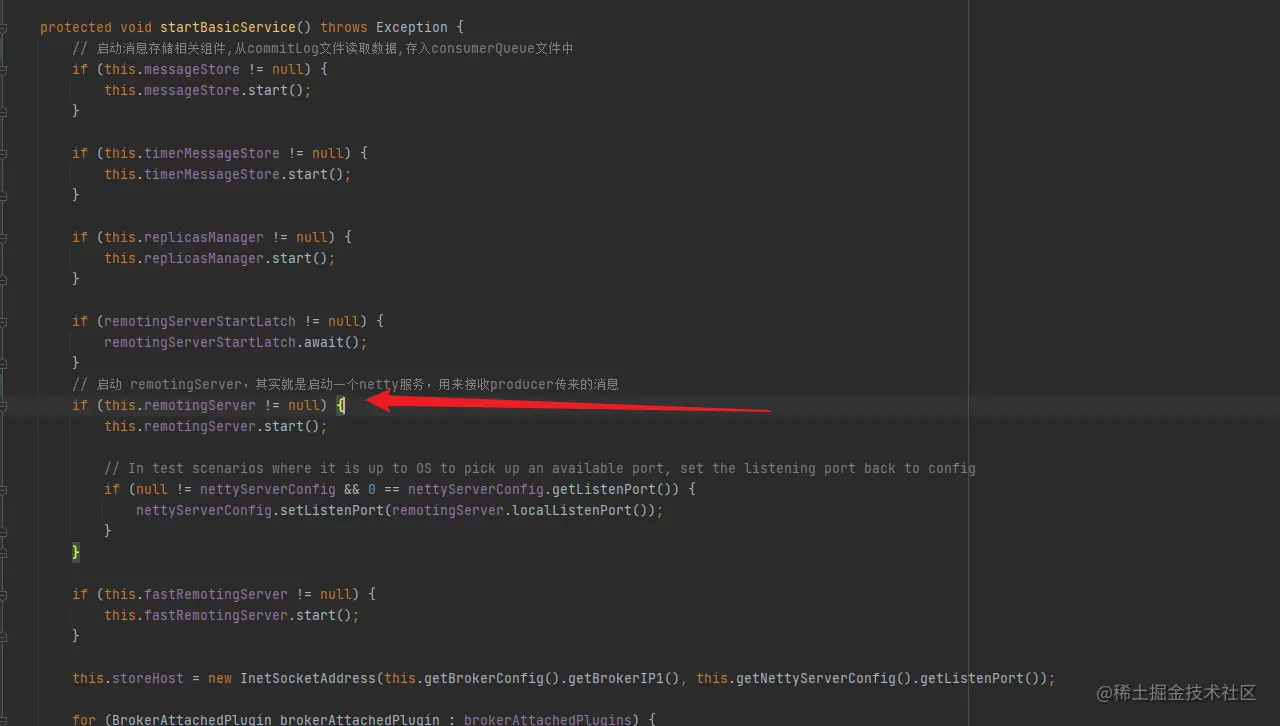Click 'remotingServerStartLatch' in the if-condition
The height and width of the screenshot is (726, 1280).
coord(200,321)
